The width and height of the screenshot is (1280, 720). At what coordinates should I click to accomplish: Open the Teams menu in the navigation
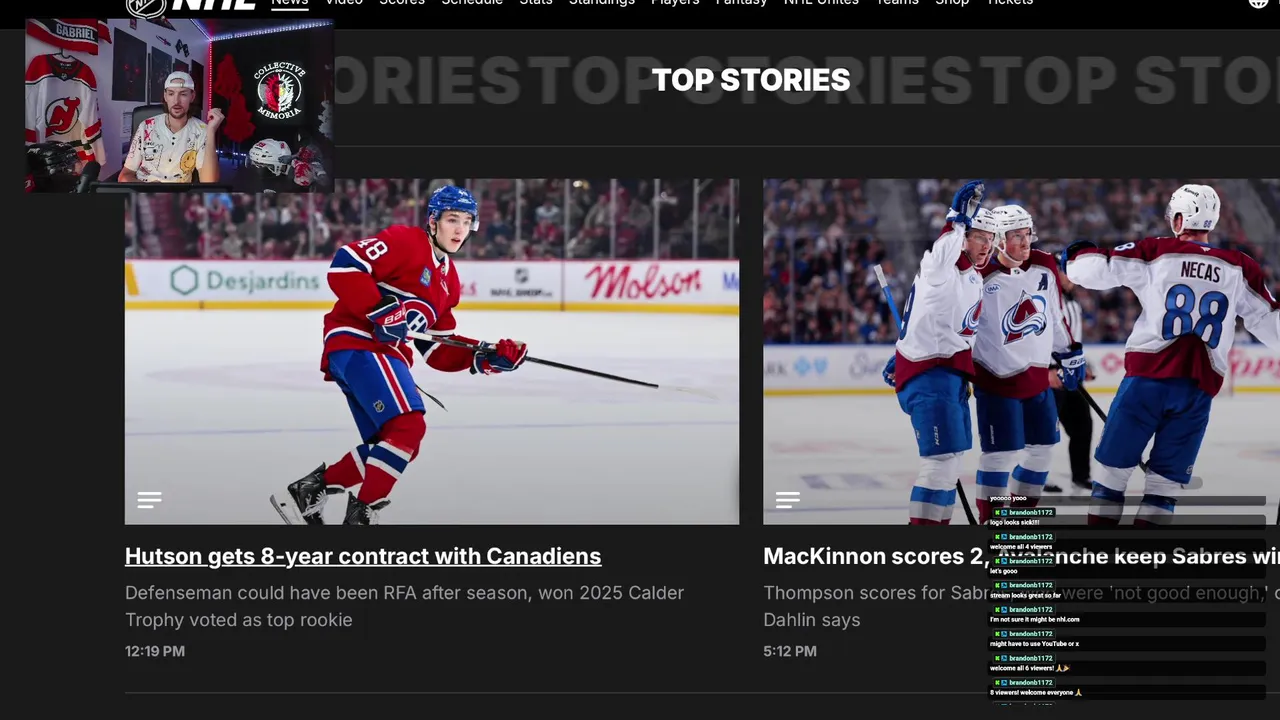[897, 3]
